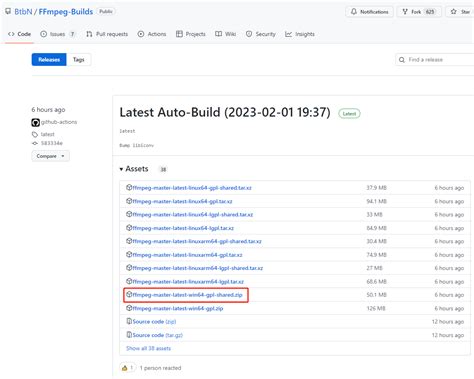Download ffmpeg-master-latest-win64-gpl.zip
The height and width of the screenshot is (379, 474).
pyautogui.click(x=178, y=308)
